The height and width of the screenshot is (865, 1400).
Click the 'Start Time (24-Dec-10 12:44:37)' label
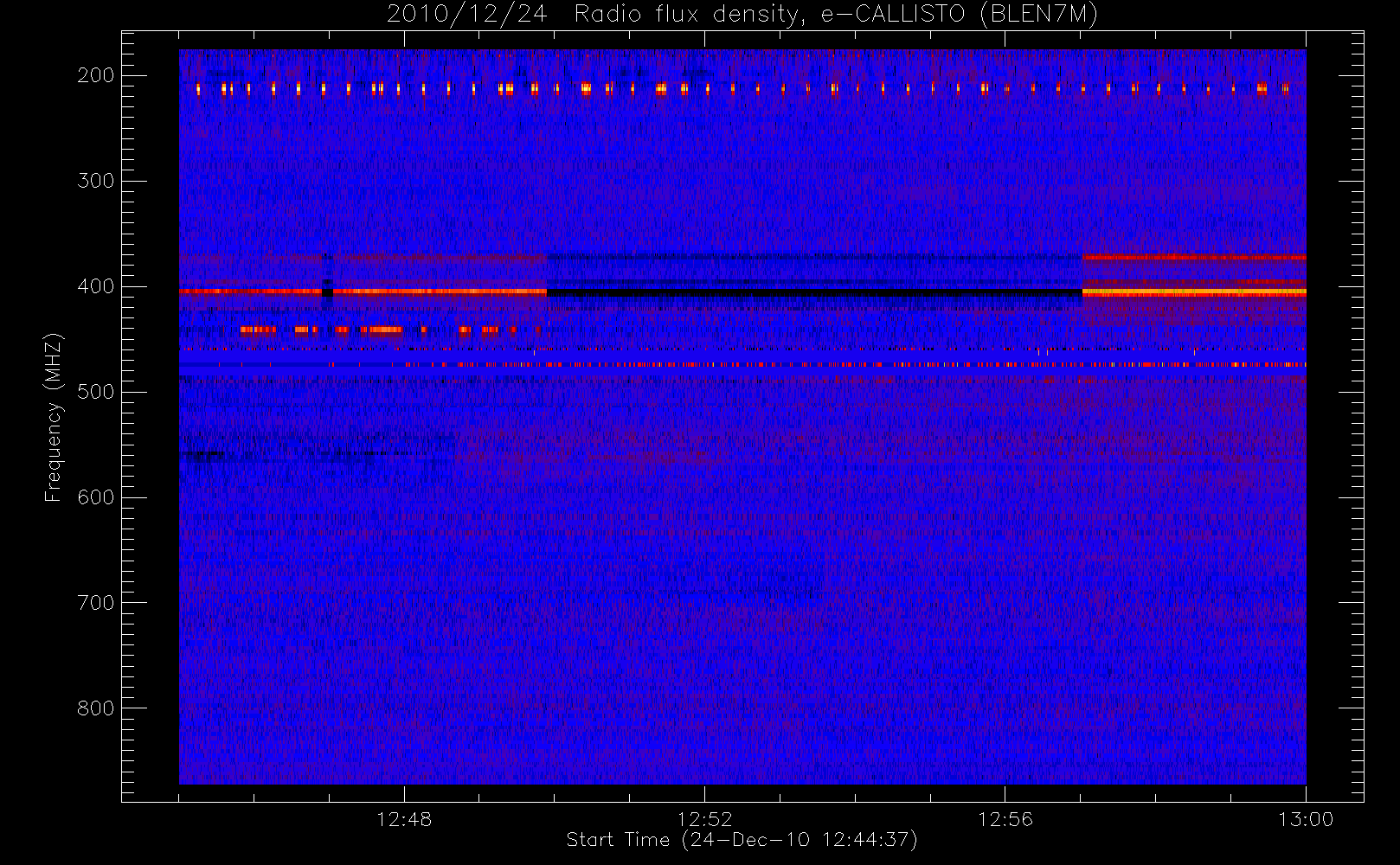(742, 840)
